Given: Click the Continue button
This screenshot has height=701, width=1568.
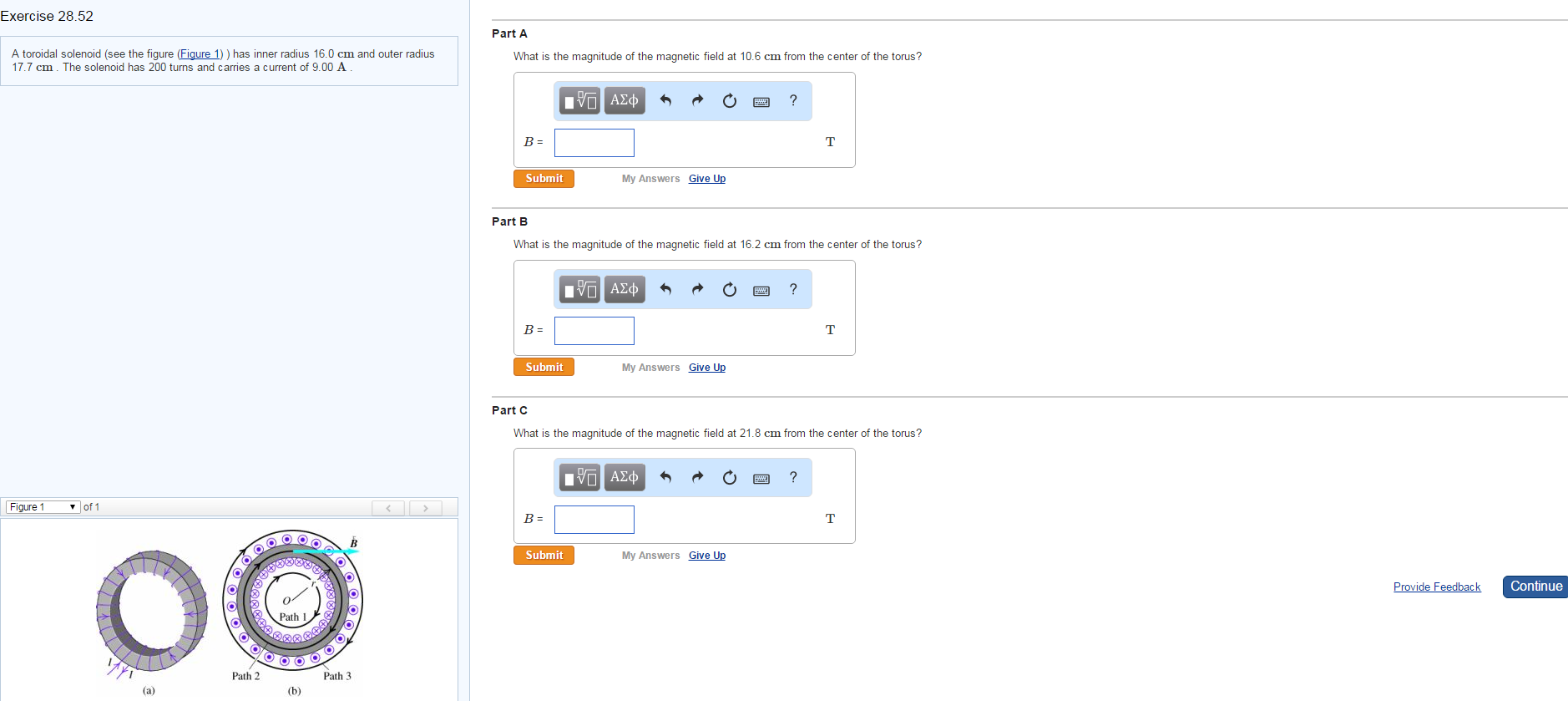Looking at the screenshot, I should click(1535, 587).
